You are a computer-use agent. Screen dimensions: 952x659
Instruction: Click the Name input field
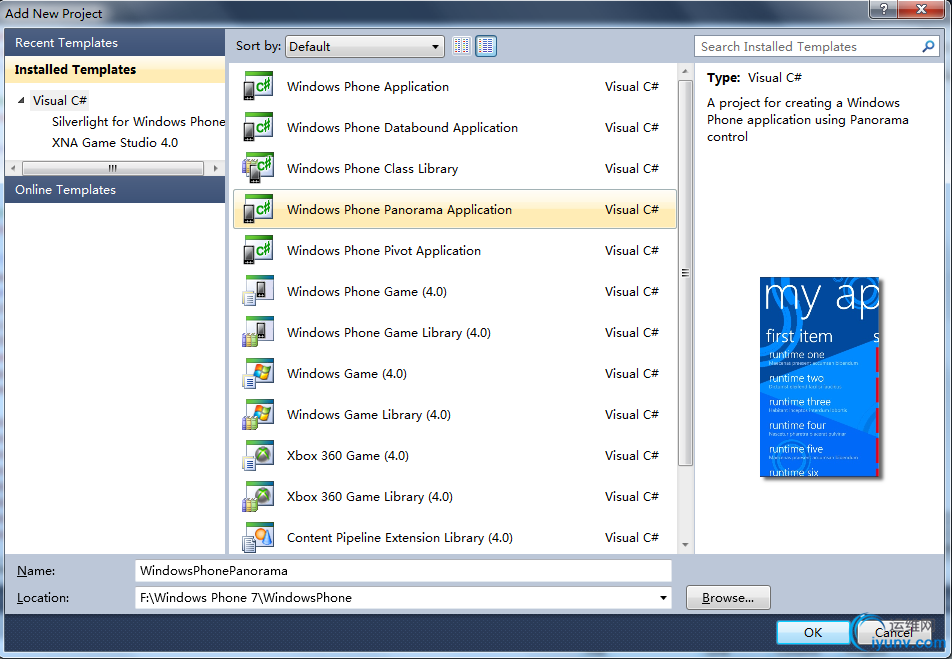(x=403, y=571)
